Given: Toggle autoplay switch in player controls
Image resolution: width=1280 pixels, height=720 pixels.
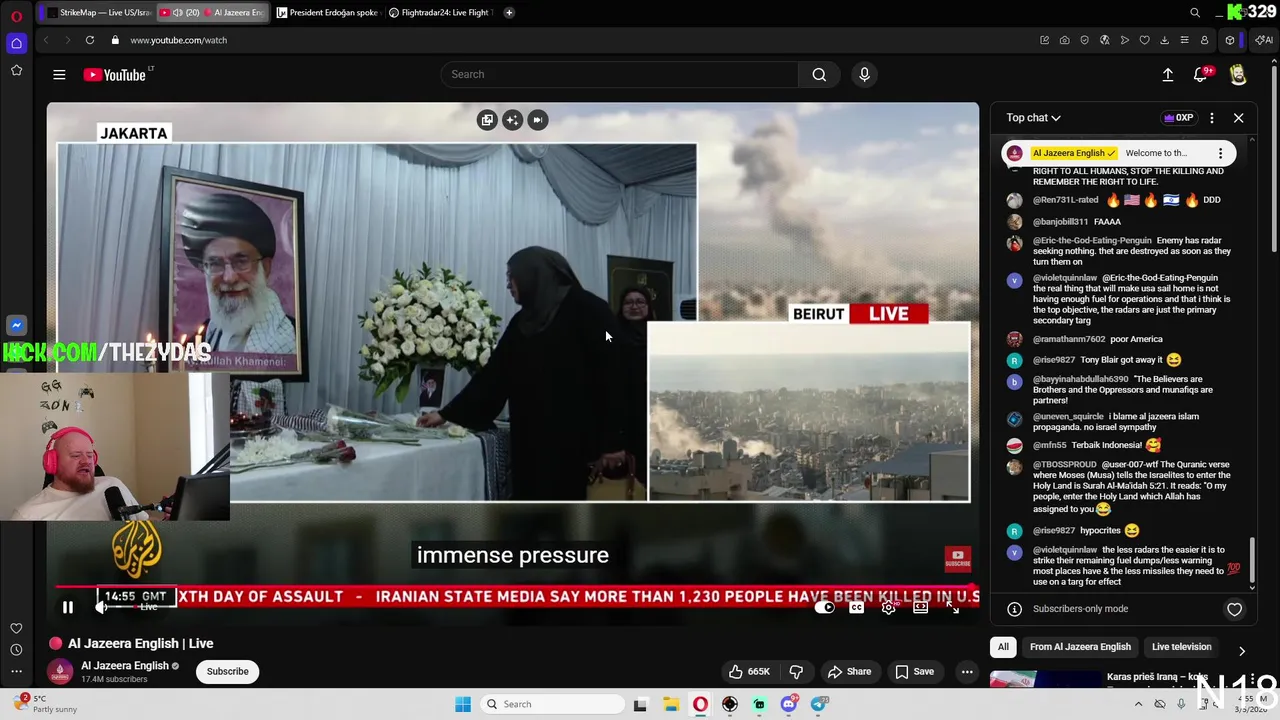Looking at the screenshot, I should click(825, 607).
